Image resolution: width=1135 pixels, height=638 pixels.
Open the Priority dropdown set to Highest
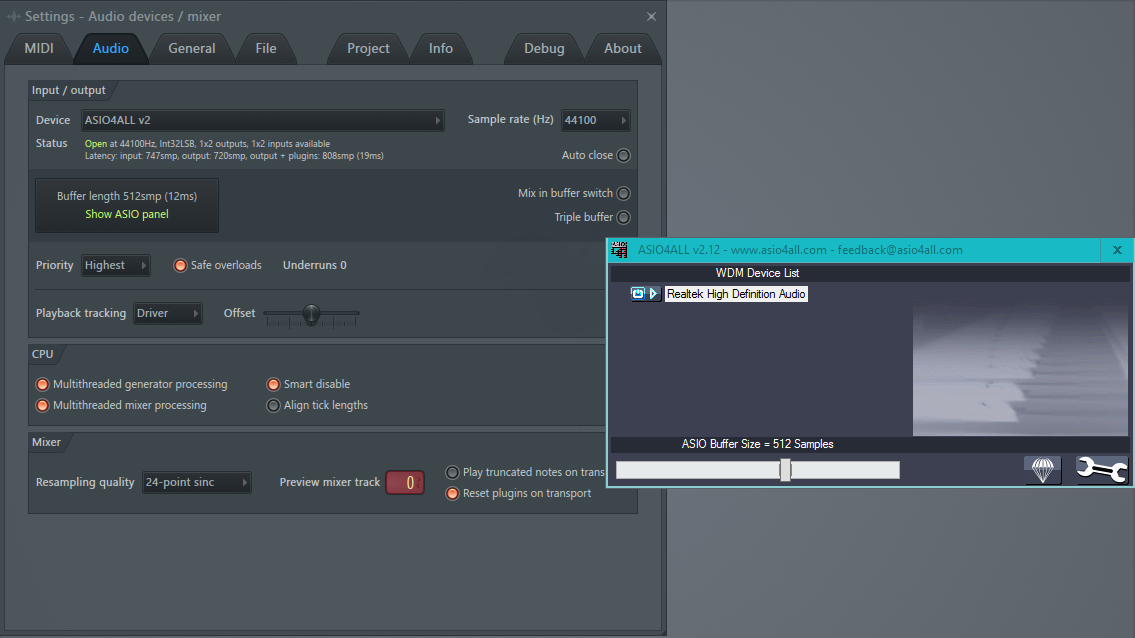coord(116,265)
